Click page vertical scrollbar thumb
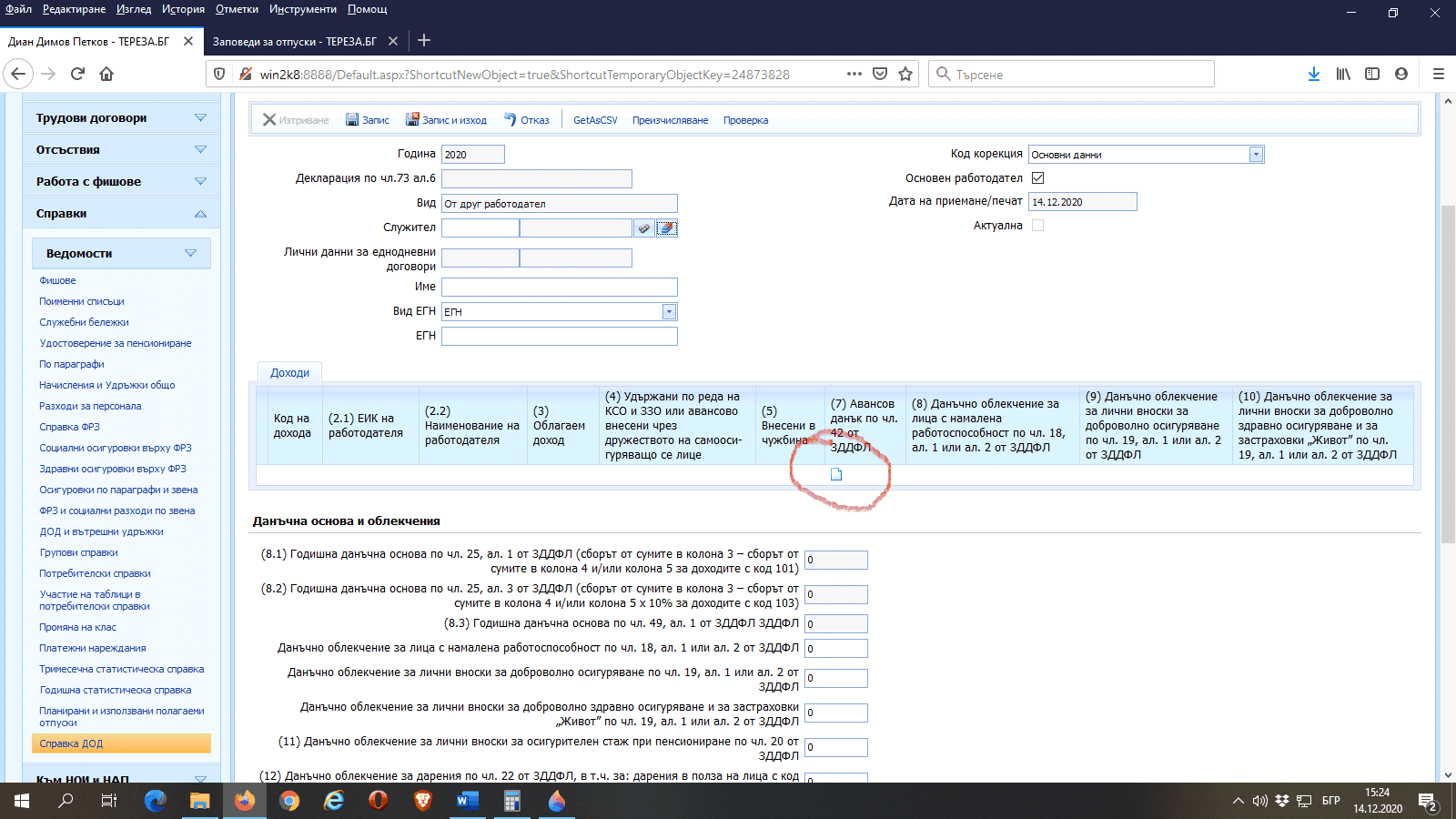The height and width of the screenshot is (819, 1456). click(1448, 375)
